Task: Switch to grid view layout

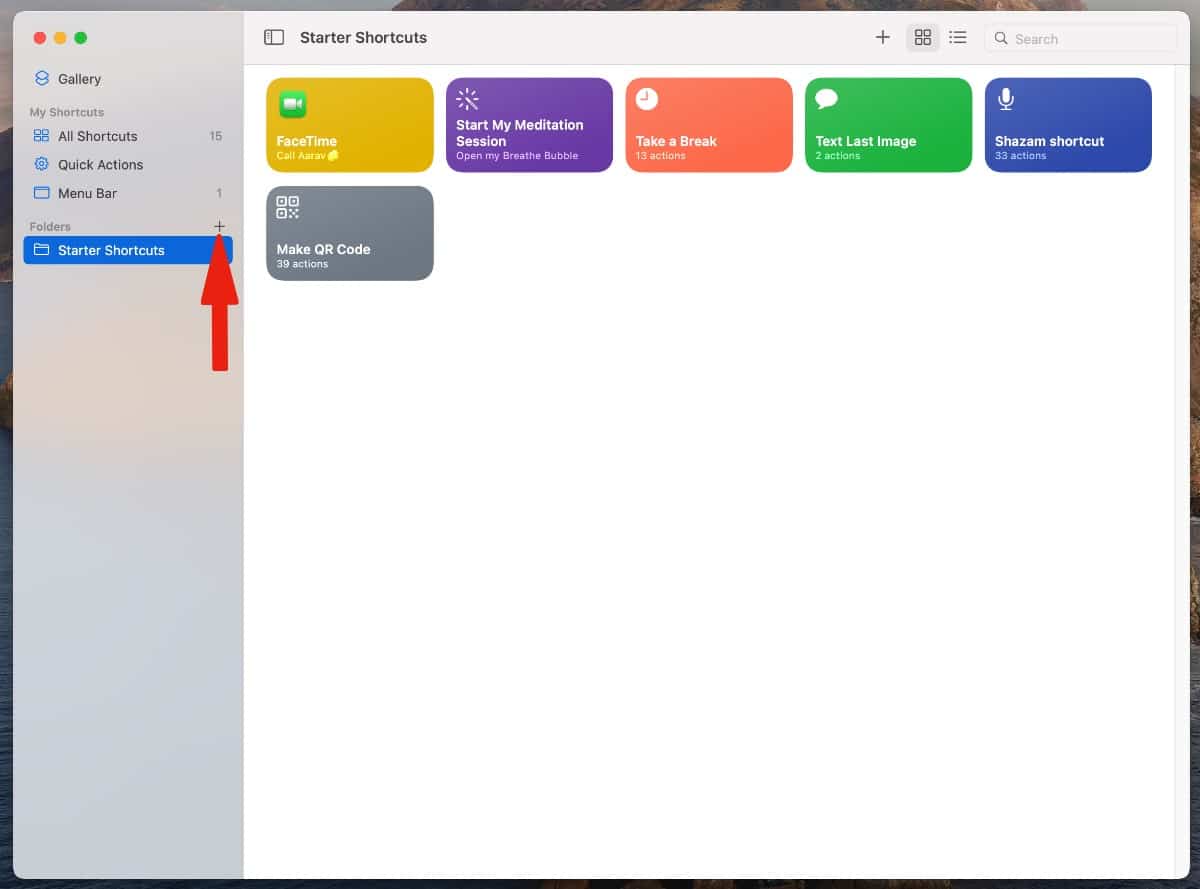Action: [x=923, y=38]
